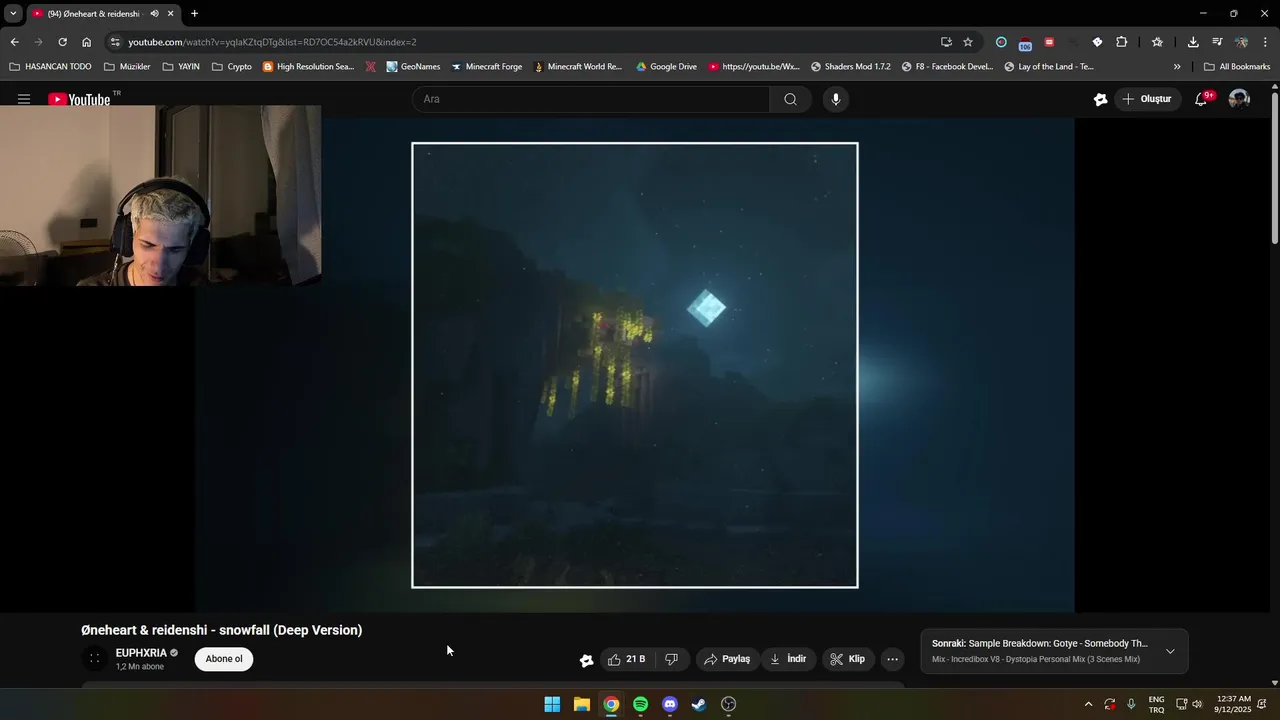1280x720 pixels.
Task: Click the Chrome profile picture in the toolbar
Action: [1241, 42]
